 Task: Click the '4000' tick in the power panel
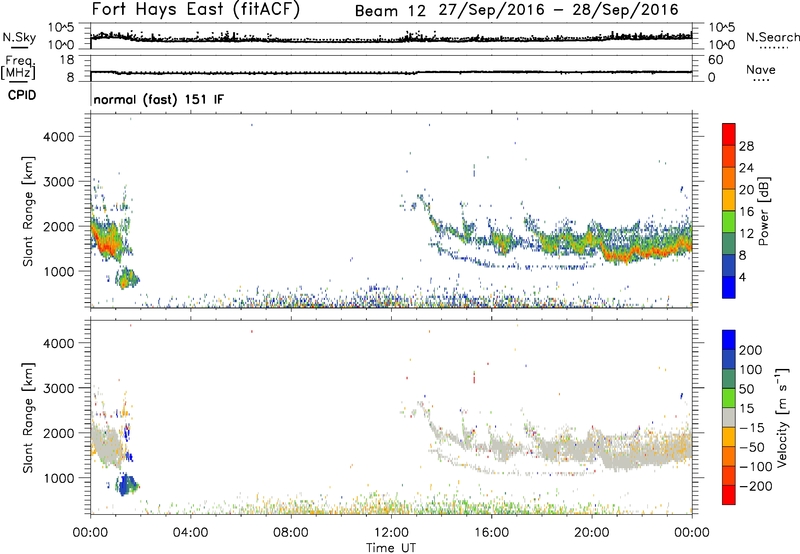pyautogui.click(x=58, y=137)
